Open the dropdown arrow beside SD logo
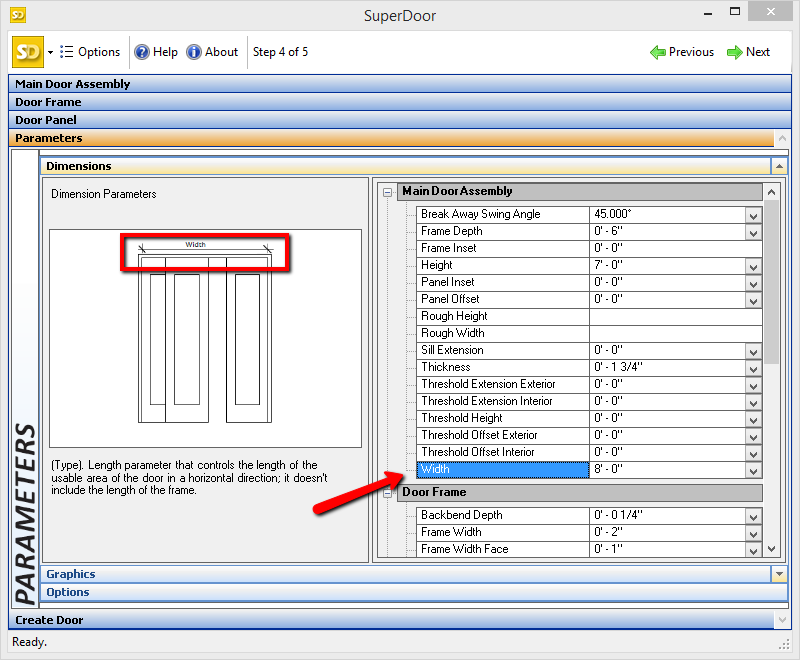 pyautogui.click(x=51, y=52)
